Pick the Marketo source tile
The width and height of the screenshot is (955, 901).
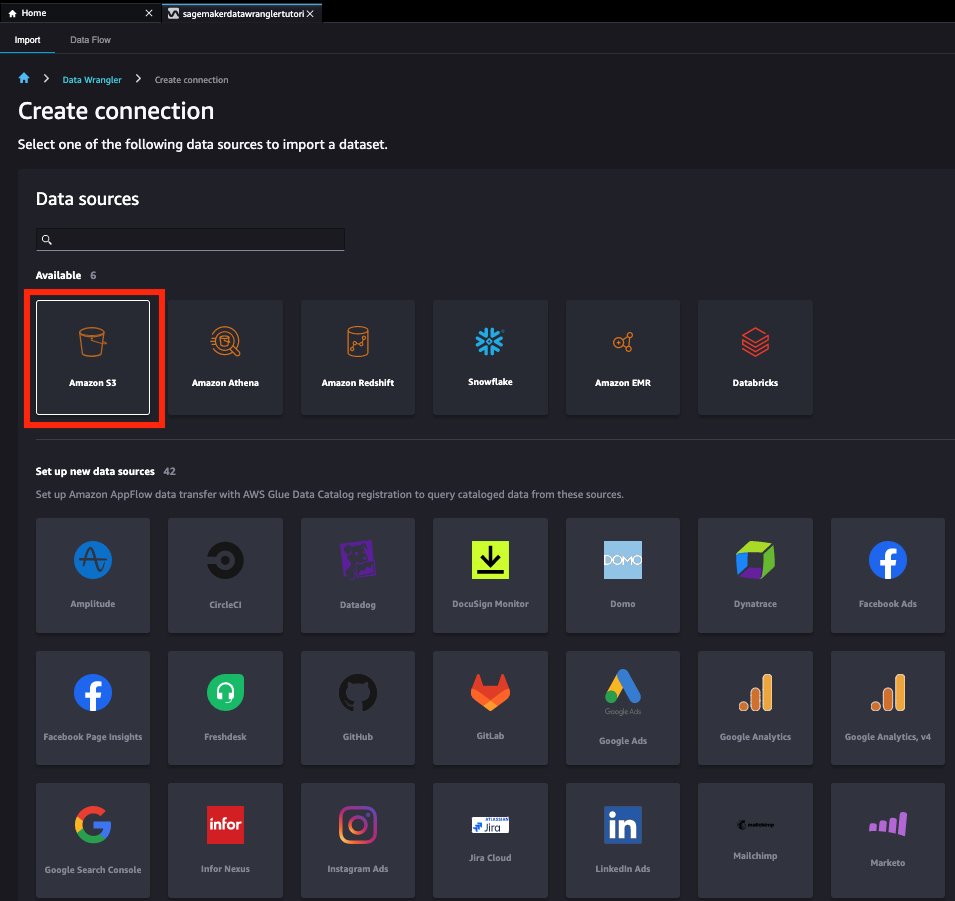pos(887,840)
